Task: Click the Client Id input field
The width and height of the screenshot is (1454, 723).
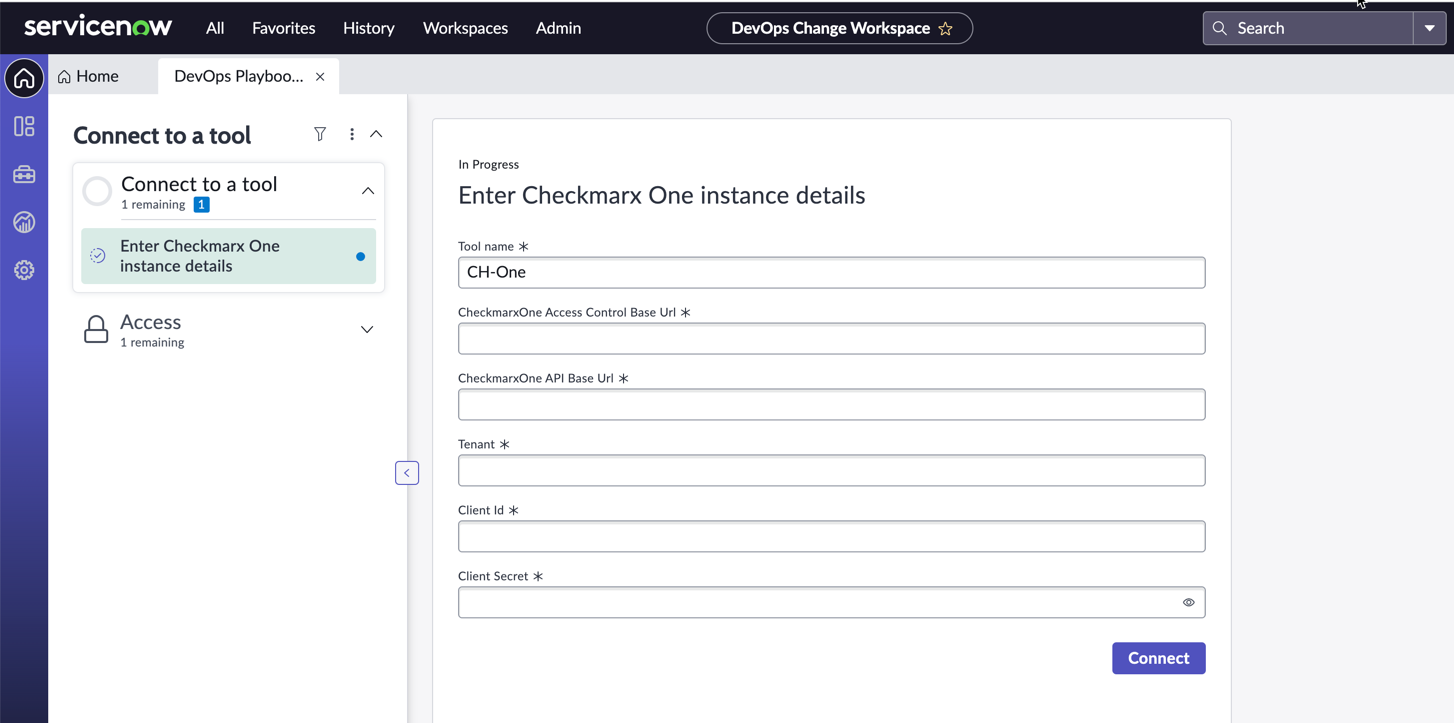Action: (831, 536)
